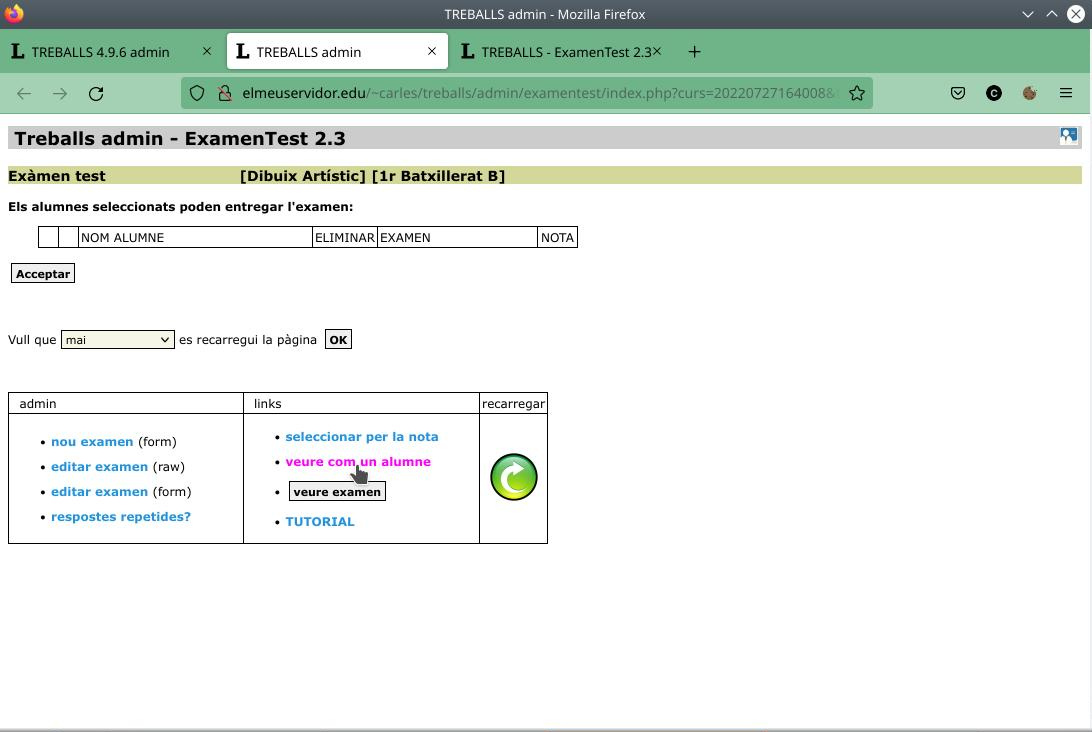1092x732 pixels.
Task: Click the padlock site info icon
Action: tap(224, 93)
